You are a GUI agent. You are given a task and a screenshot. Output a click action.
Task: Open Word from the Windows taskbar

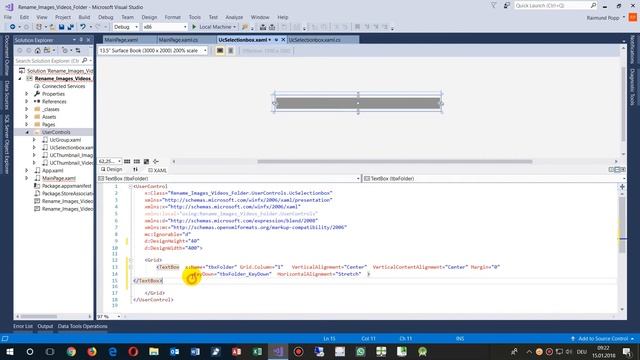point(195,351)
